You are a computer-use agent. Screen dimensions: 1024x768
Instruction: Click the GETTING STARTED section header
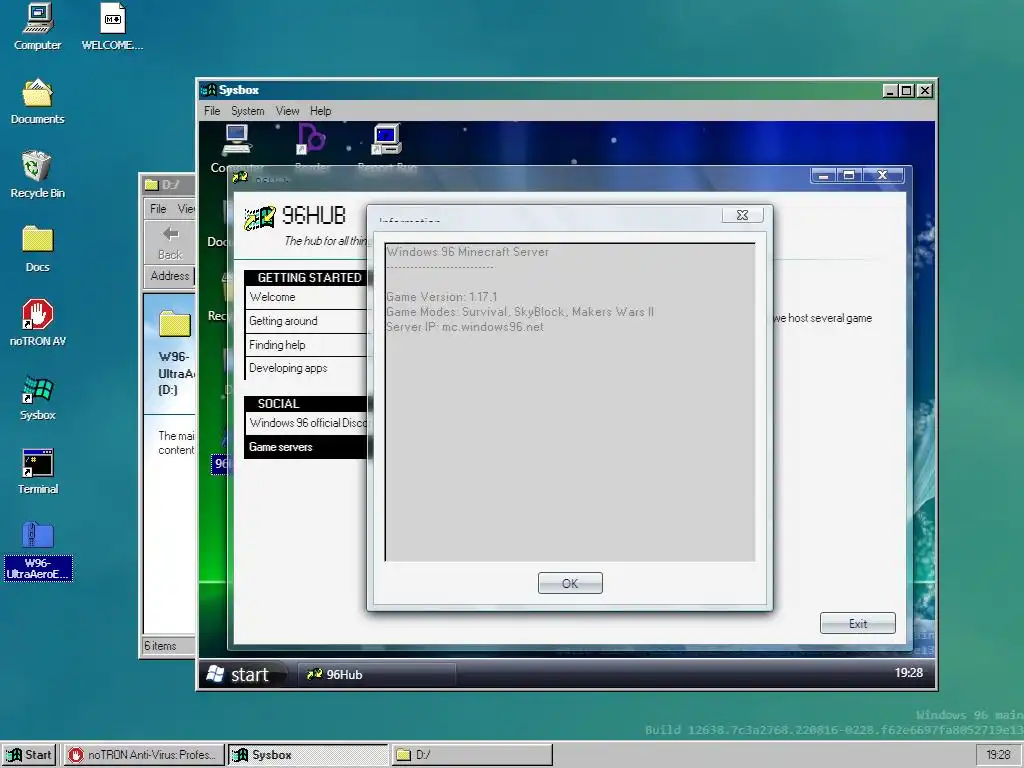click(x=306, y=278)
